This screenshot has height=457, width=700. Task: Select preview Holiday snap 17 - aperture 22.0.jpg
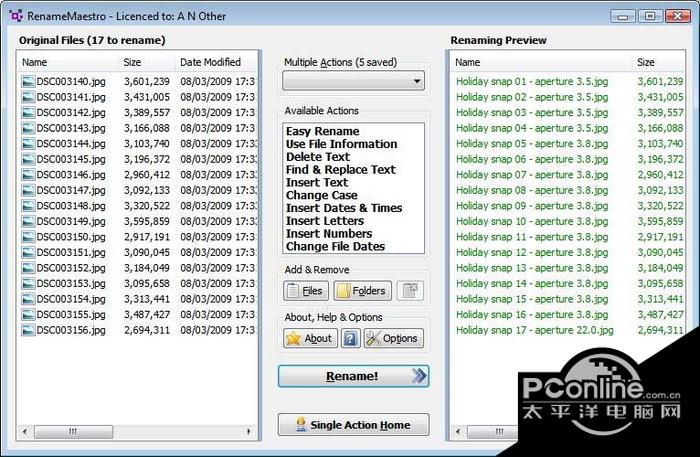pos(535,330)
